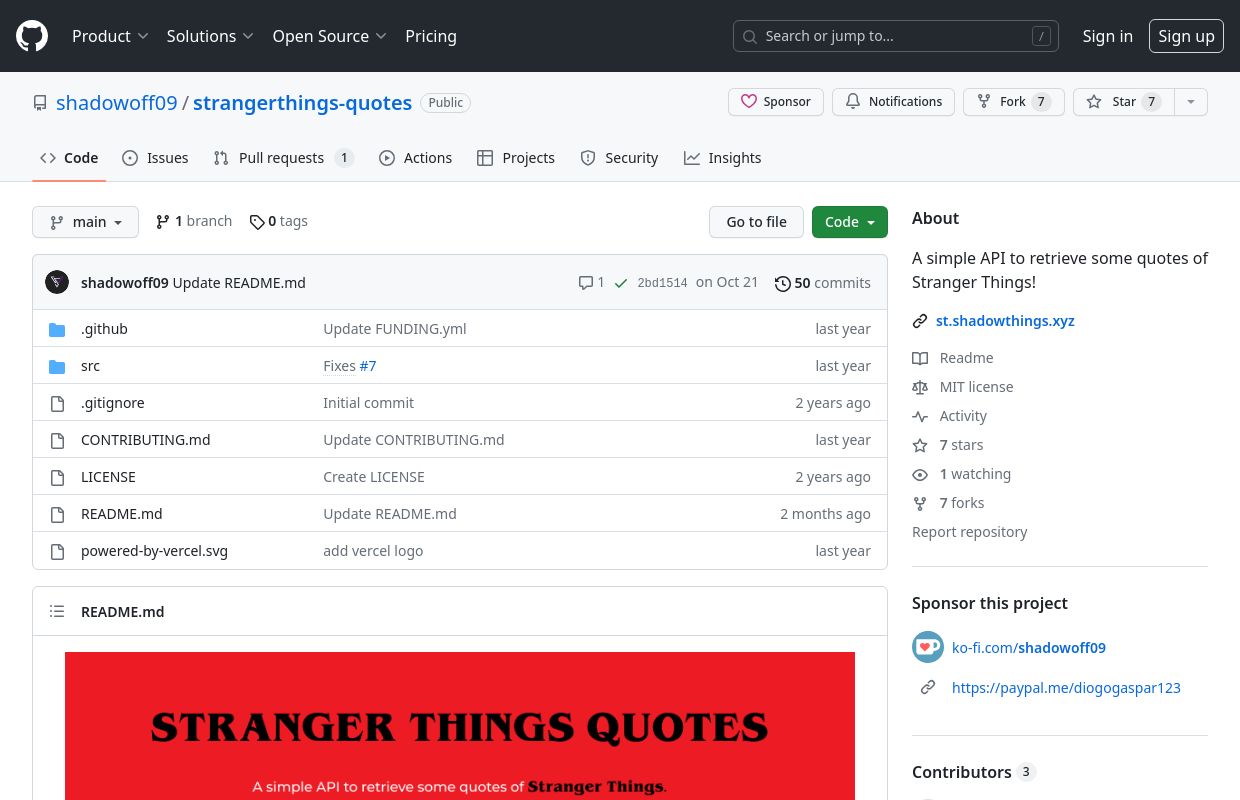Open the src folder
This screenshot has height=800, width=1240.
(90, 366)
